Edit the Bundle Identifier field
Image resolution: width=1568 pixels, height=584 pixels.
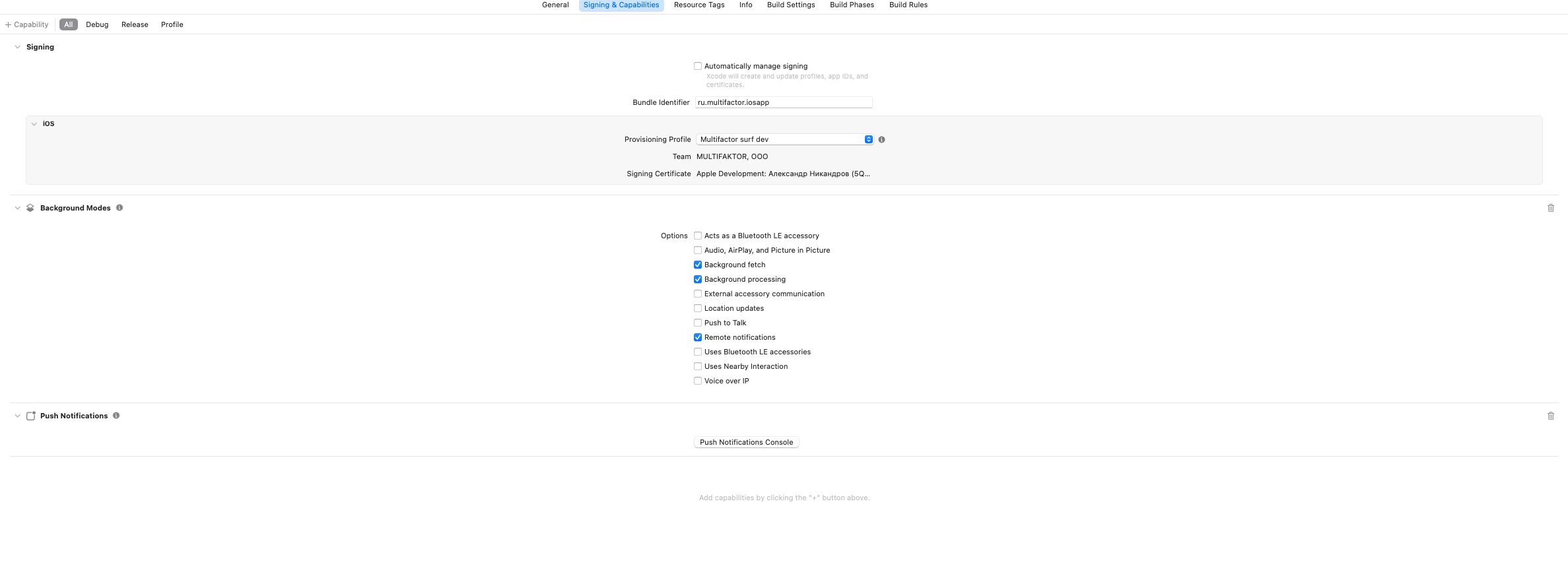pyautogui.click(x=784, y=102)
